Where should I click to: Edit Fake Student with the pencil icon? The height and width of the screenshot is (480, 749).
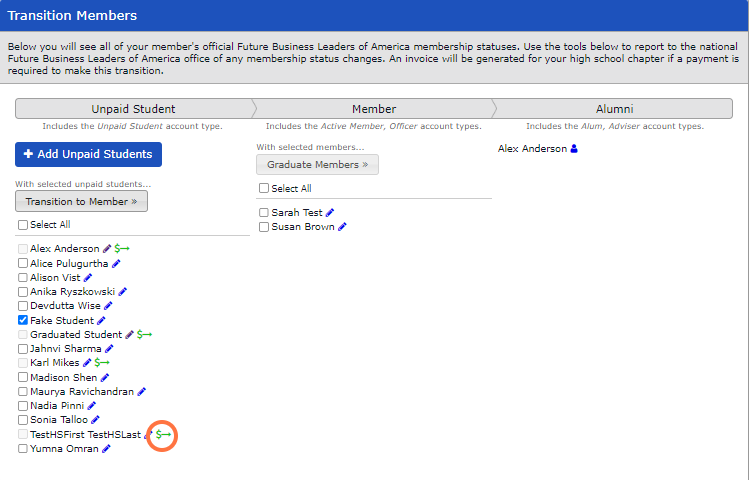pyautogui.click(x=101, y=320)
